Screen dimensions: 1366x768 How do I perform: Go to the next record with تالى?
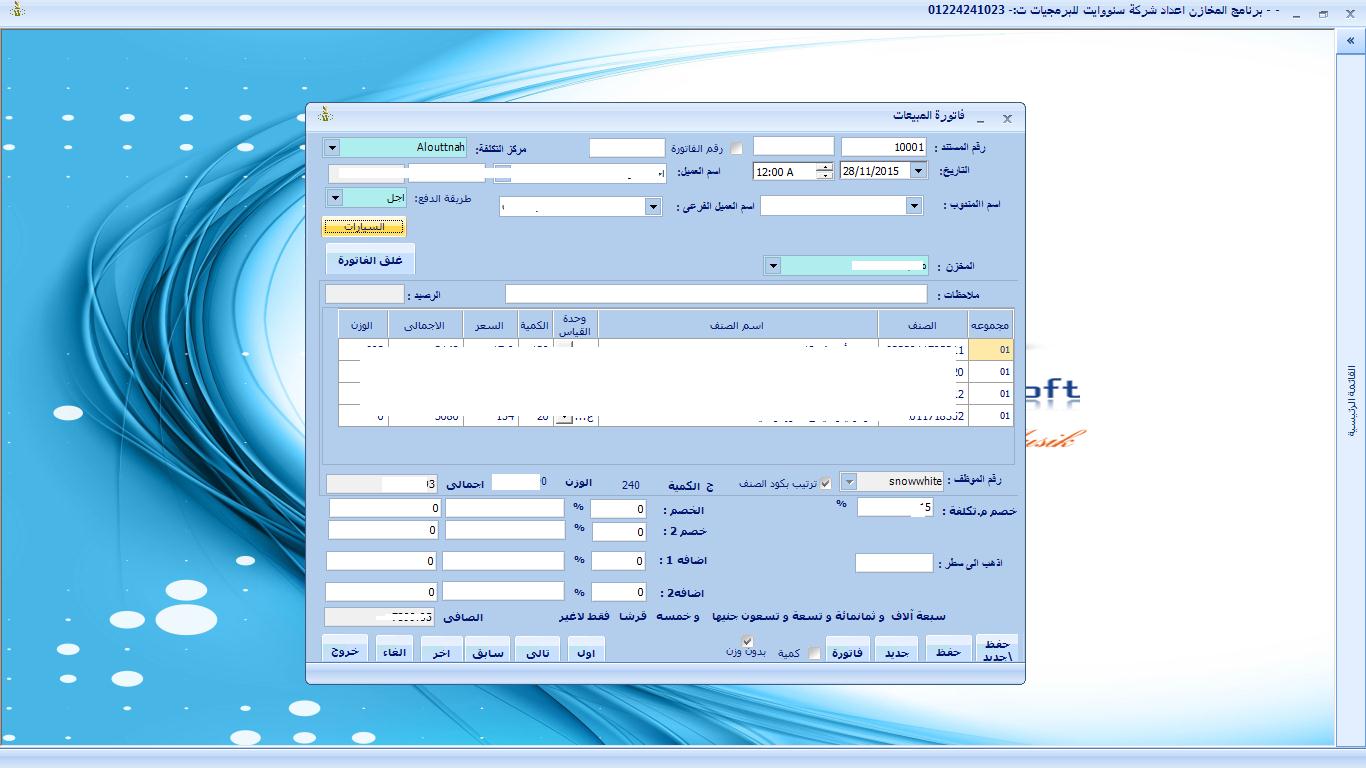point(537,653)
